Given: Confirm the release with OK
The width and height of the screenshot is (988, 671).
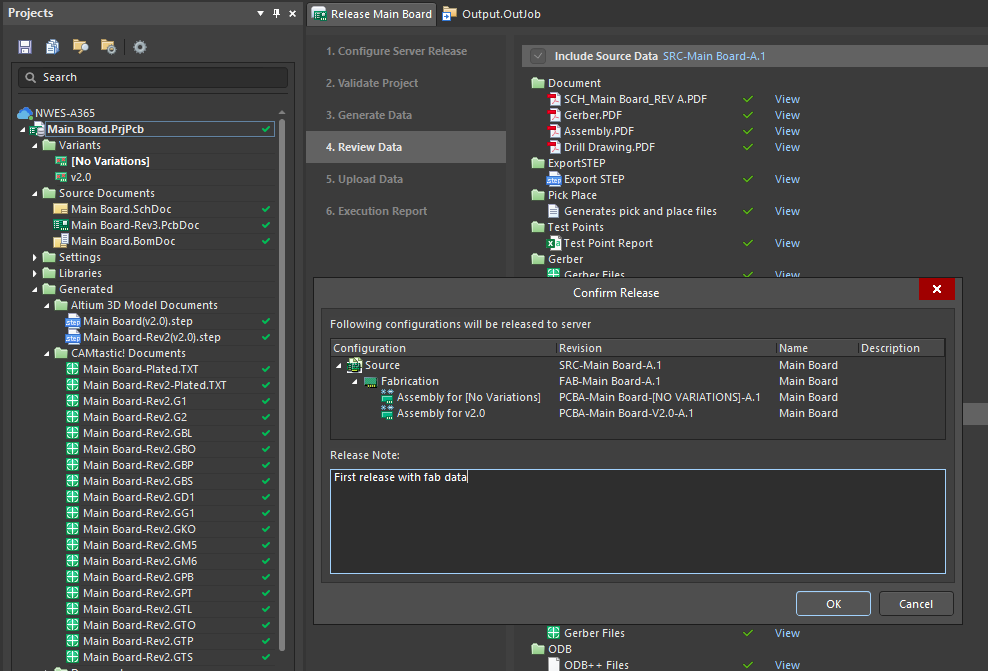Looking at the screenshot, I should [833, 604].
